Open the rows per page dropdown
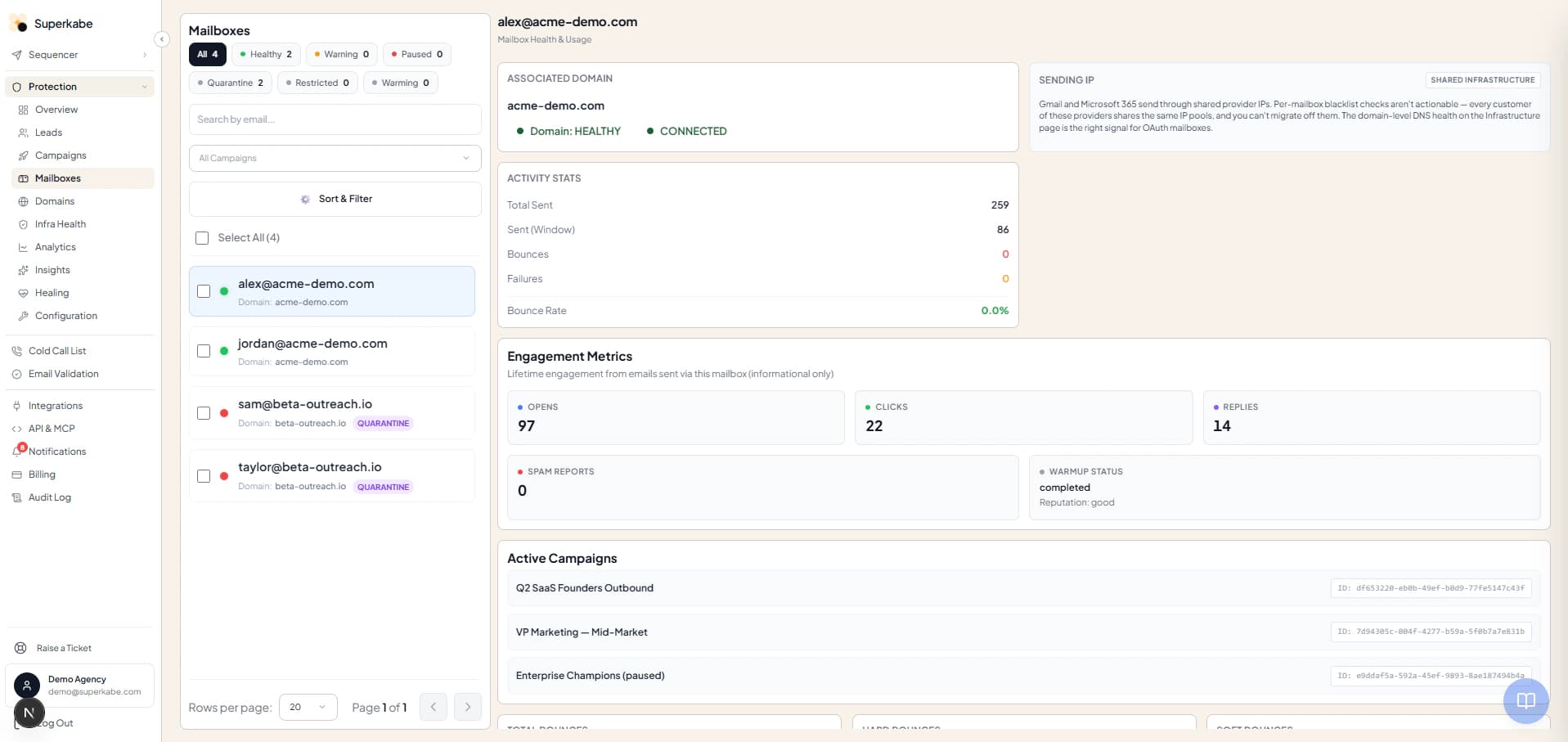Viewport: 1568px width, 742px height. (308, 707)
